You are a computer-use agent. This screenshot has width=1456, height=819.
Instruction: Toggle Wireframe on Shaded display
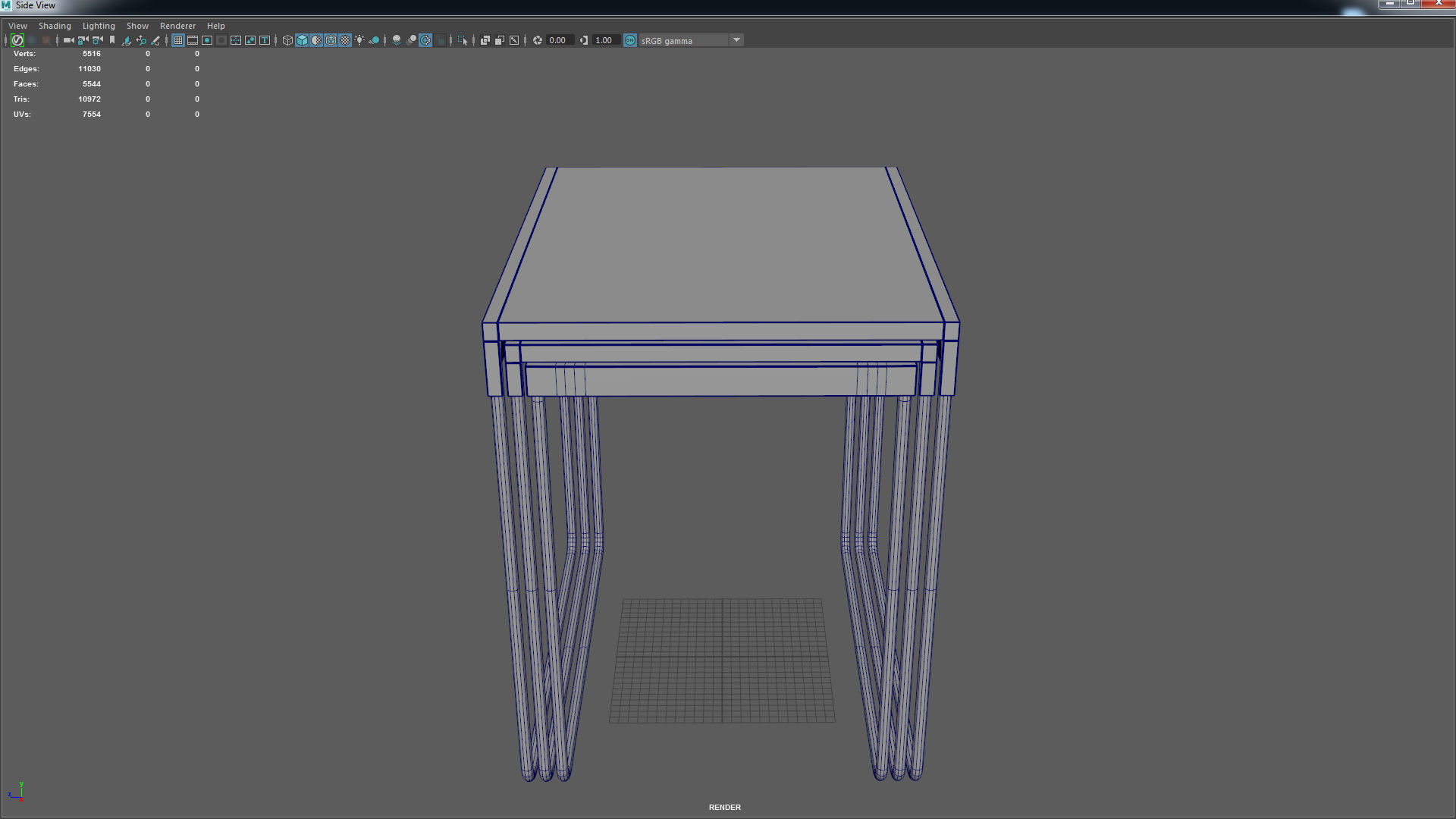[331, 40]
